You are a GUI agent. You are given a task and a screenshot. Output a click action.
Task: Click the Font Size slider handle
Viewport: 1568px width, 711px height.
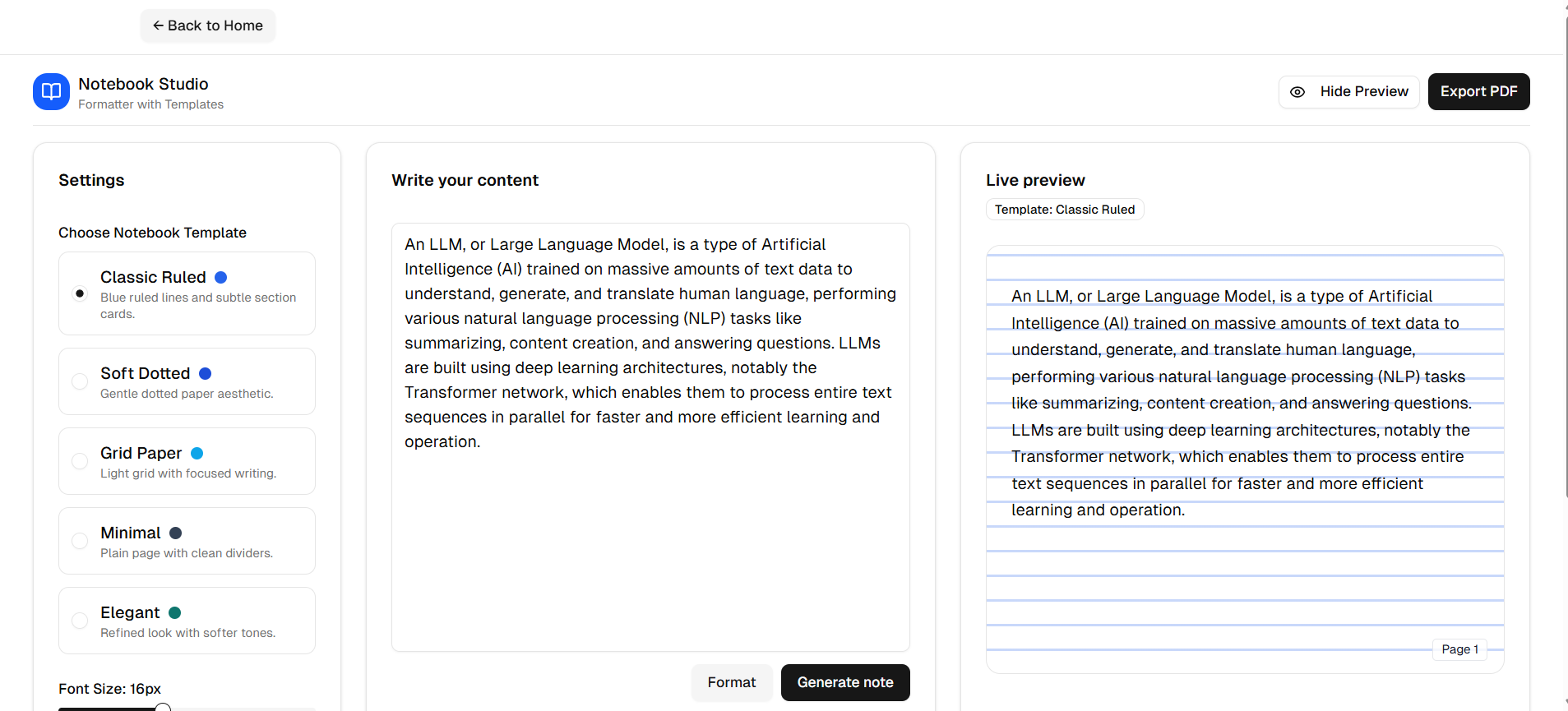click(x=163, y=708)
